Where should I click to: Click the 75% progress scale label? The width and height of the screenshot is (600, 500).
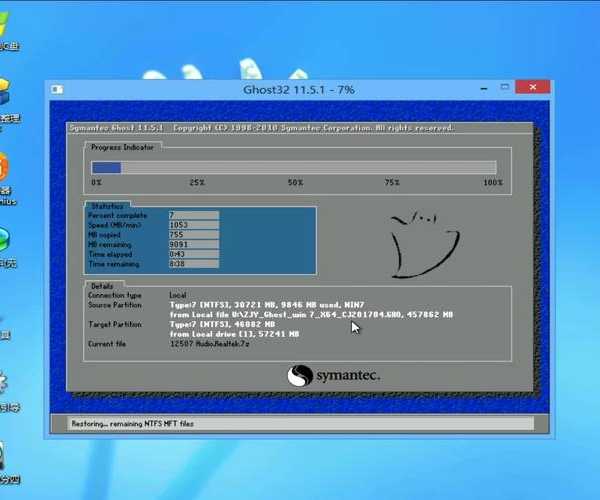click(392, 182)
